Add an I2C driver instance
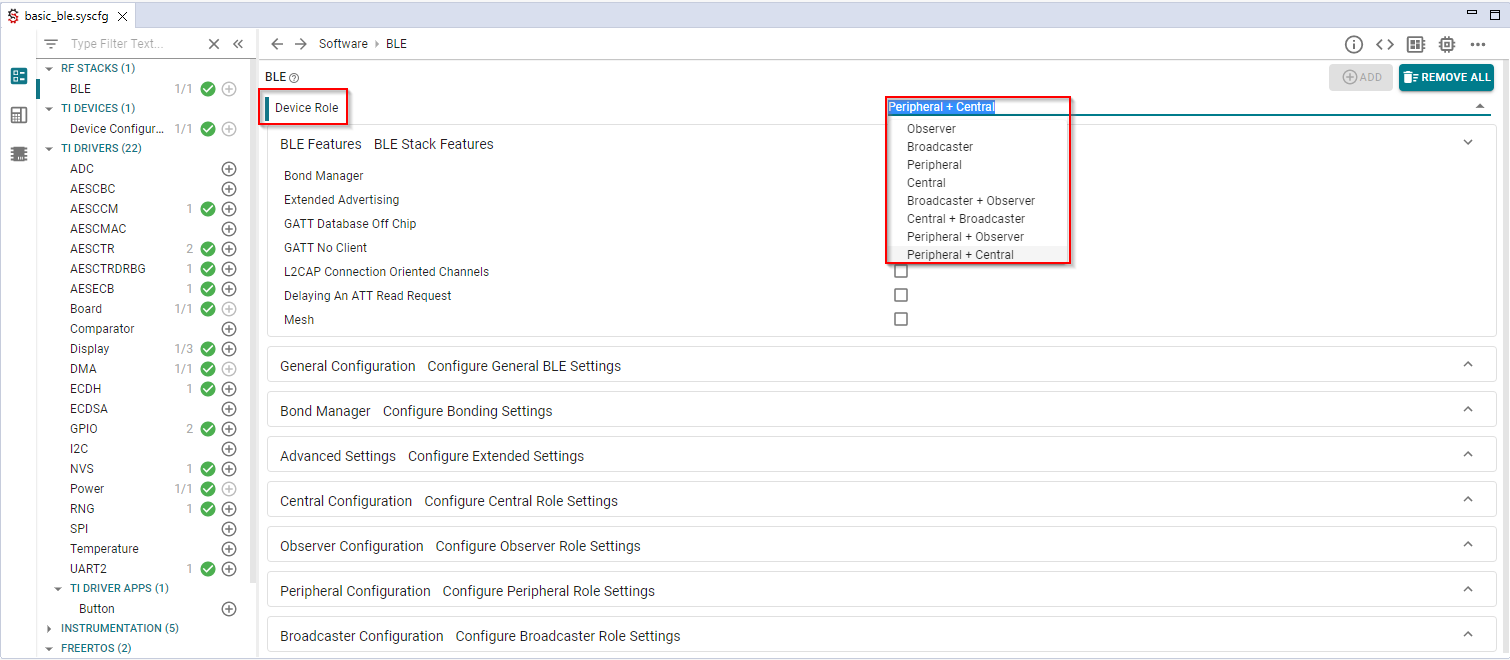 tap(229, 449)
